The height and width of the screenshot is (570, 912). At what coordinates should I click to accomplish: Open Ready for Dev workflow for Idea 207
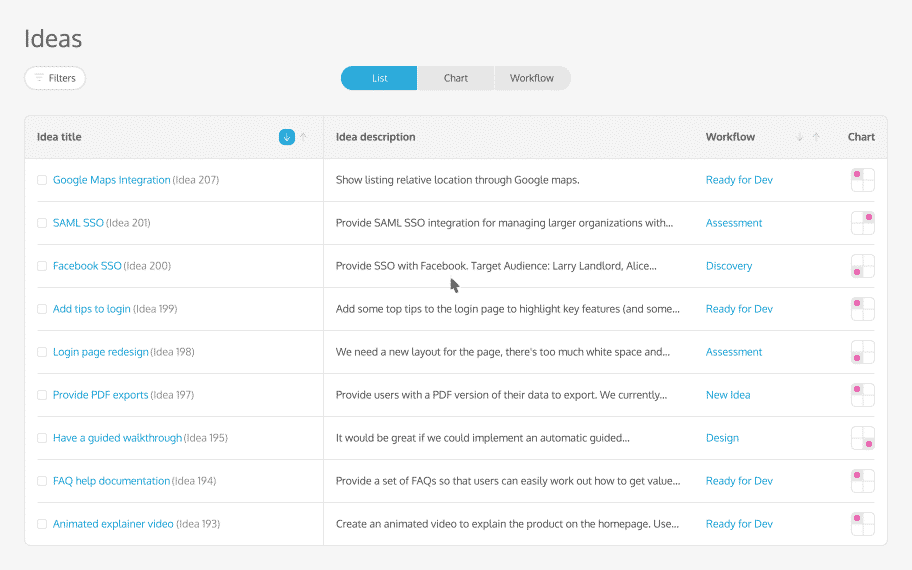coord(739,180)
